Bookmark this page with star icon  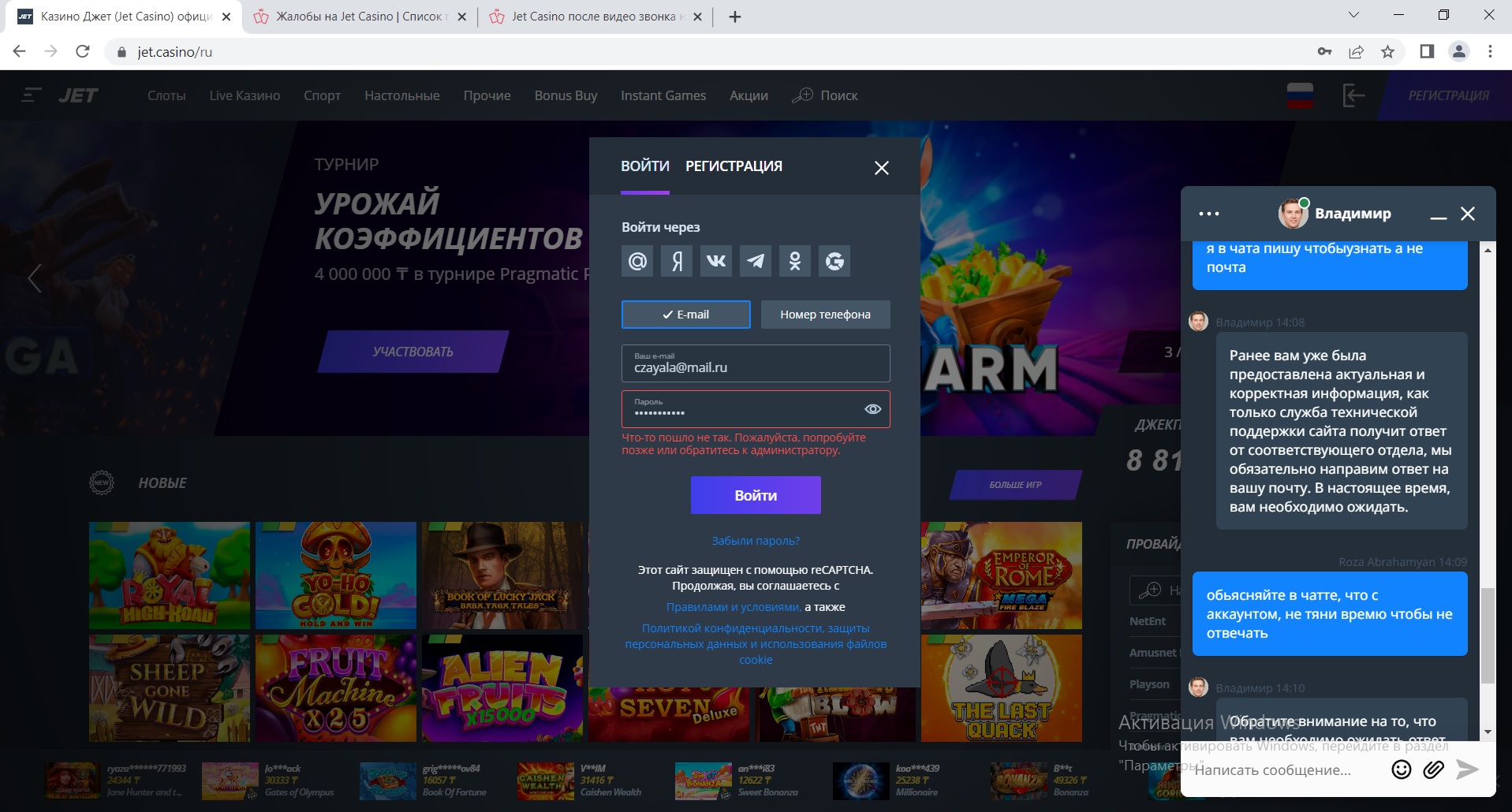[1388, 52]
